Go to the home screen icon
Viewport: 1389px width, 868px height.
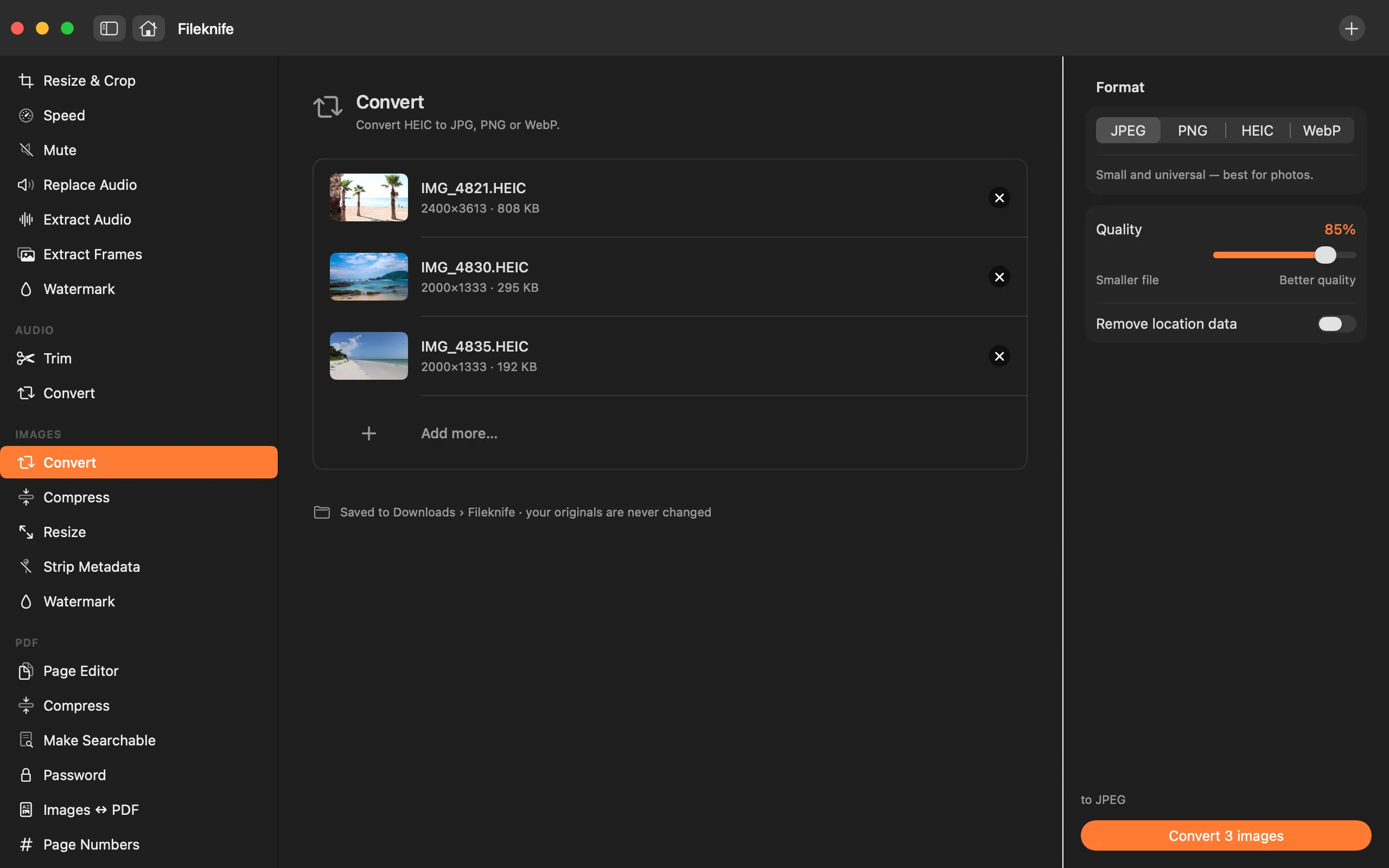click(x=148, y=28)
